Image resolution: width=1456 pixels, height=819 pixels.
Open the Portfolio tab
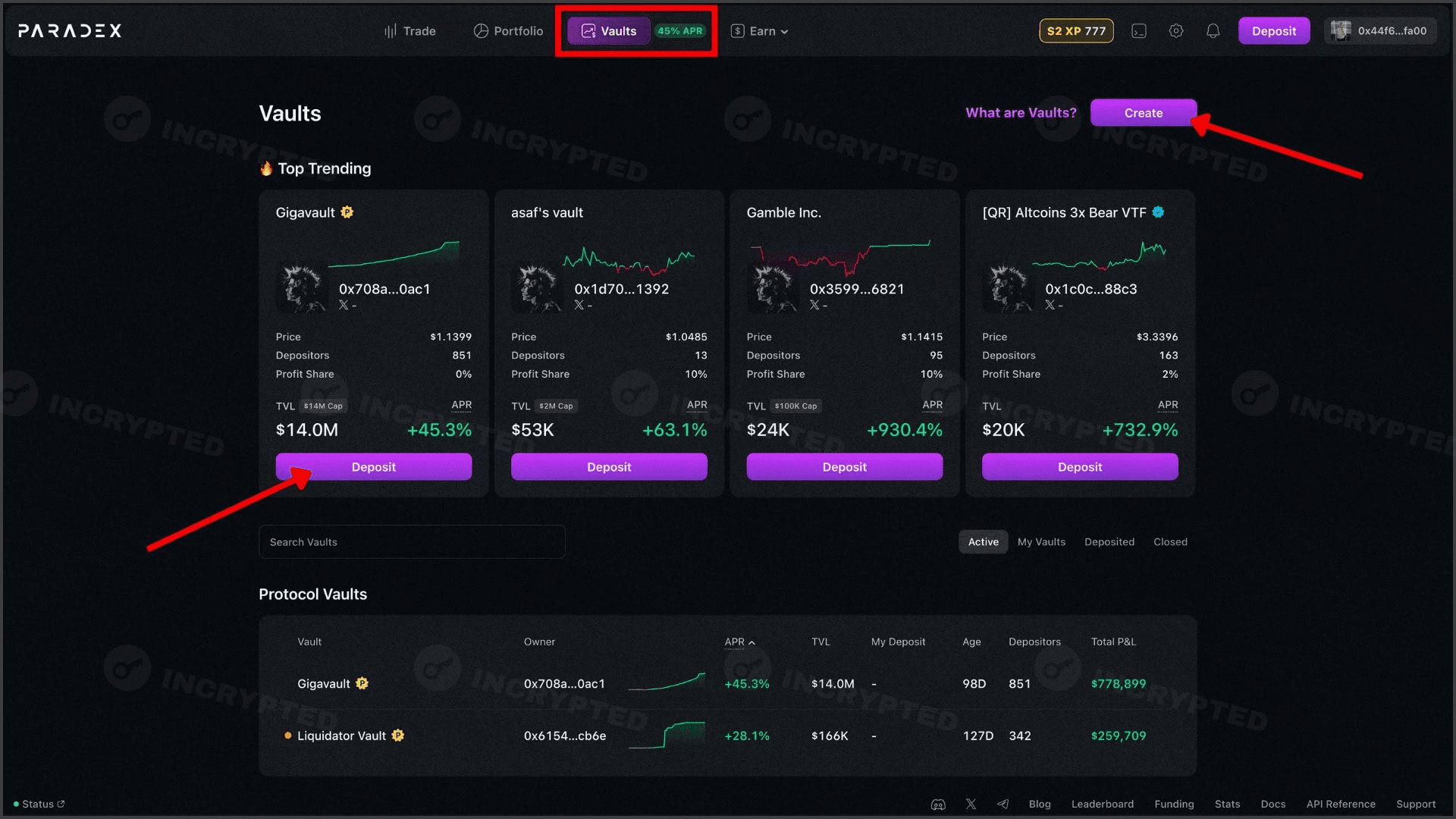pos(509,31)
